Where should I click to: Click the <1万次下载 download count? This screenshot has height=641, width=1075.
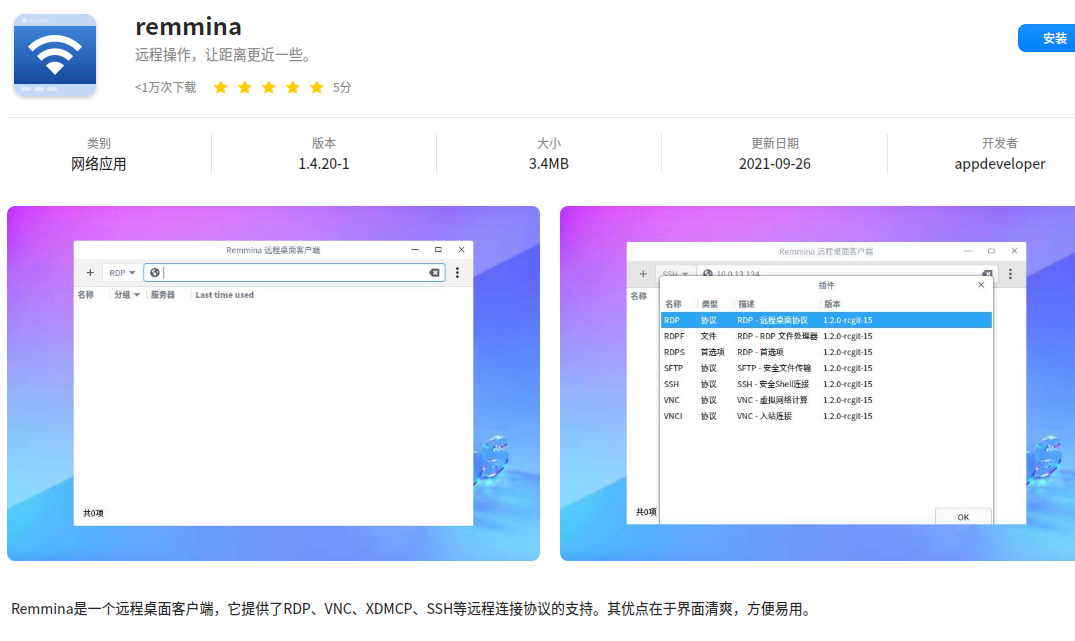tap(165, 87)
